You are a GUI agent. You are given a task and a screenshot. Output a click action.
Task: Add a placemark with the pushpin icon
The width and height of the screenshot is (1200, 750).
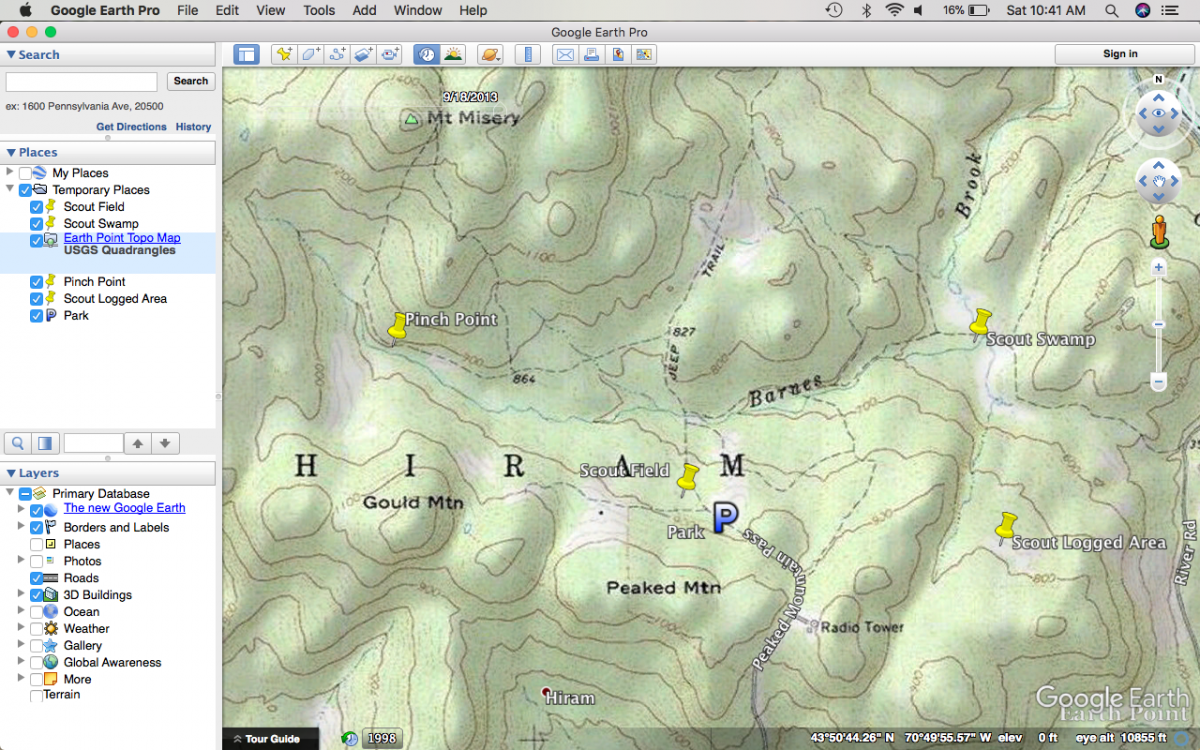285,54
